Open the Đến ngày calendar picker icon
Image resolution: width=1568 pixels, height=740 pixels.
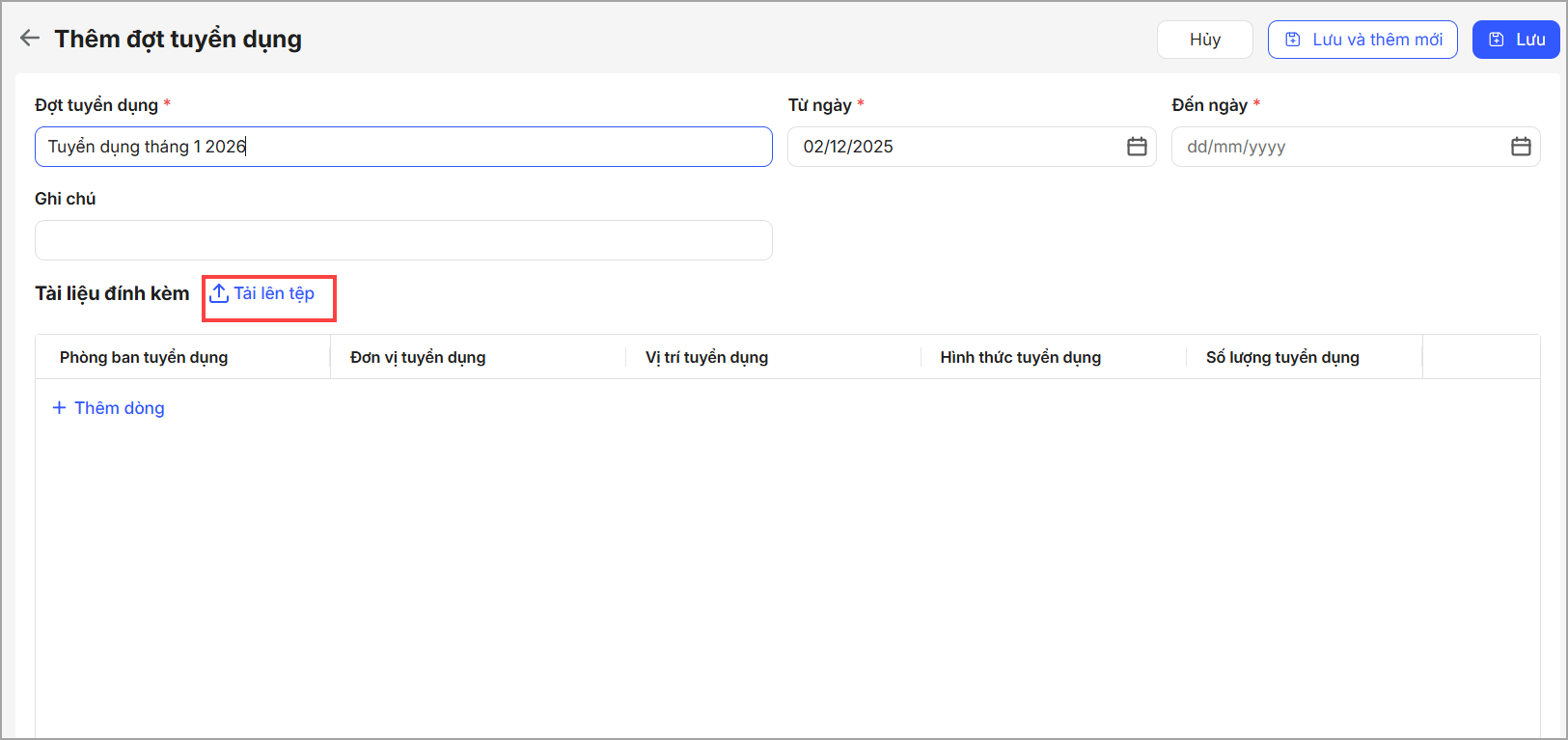point(1521,147)
